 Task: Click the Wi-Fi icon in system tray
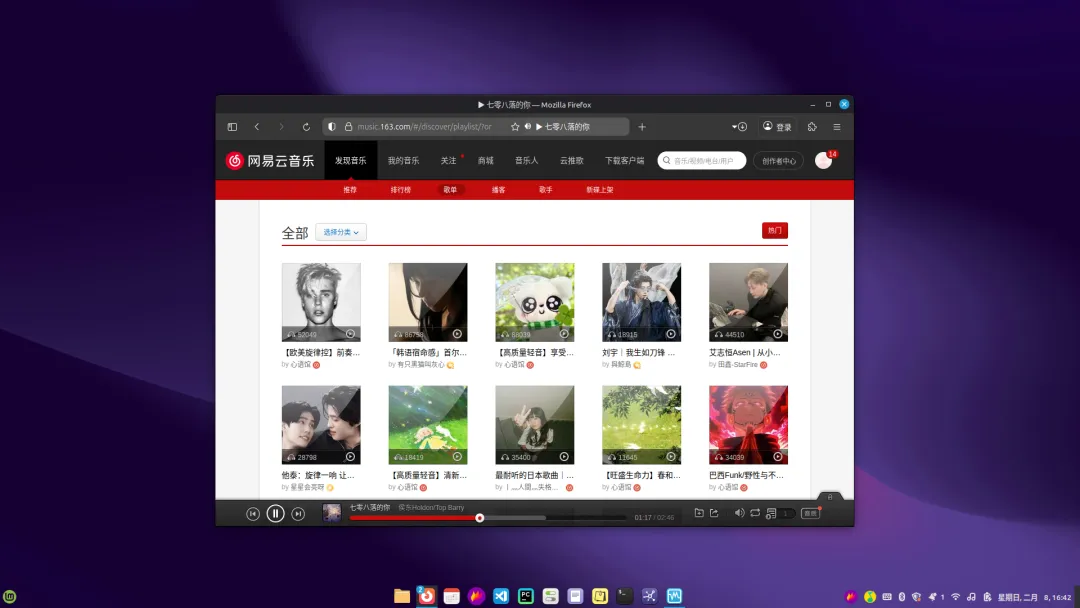pyautogui.click(x=955, y=597)
